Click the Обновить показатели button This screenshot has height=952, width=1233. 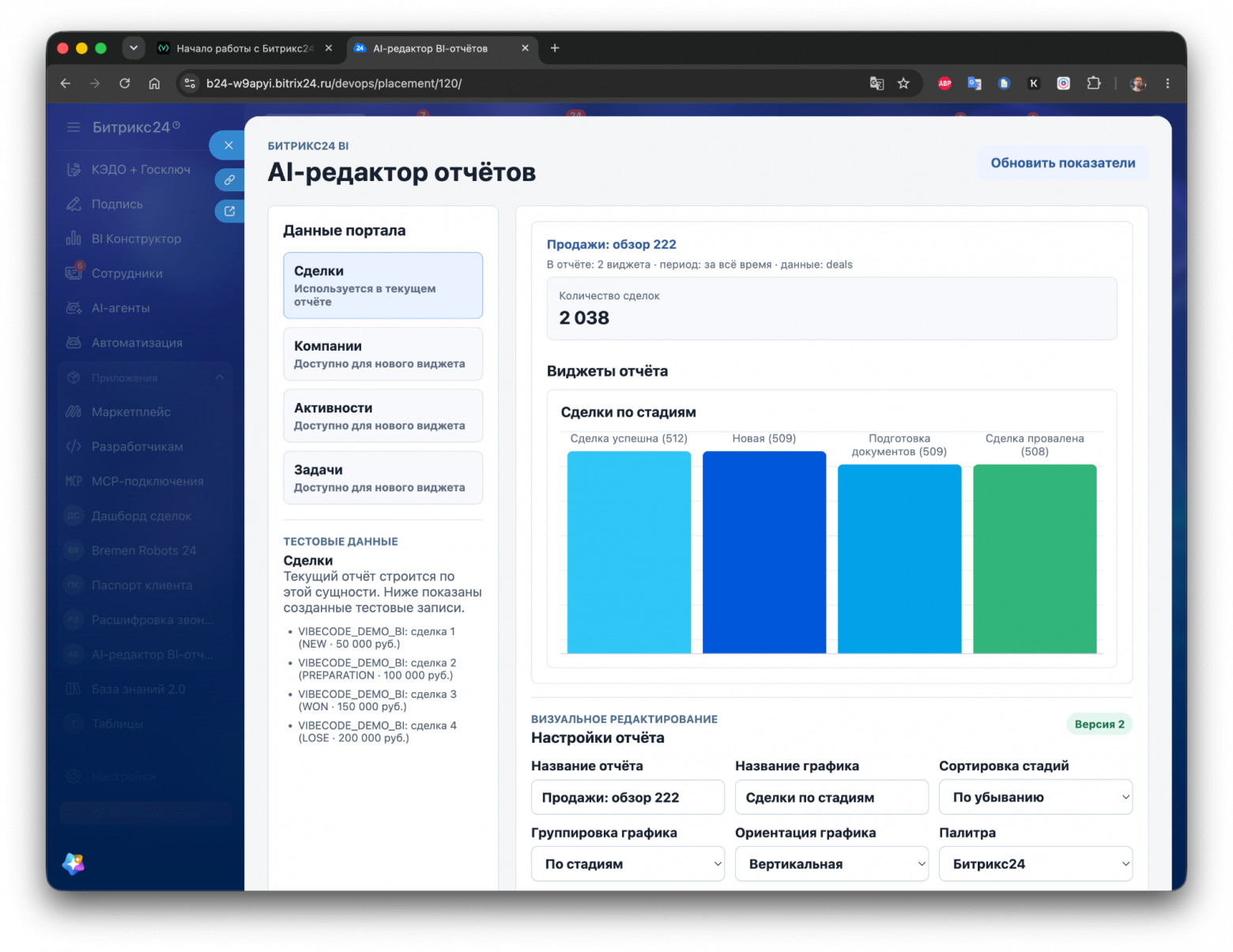point(1063,163)
